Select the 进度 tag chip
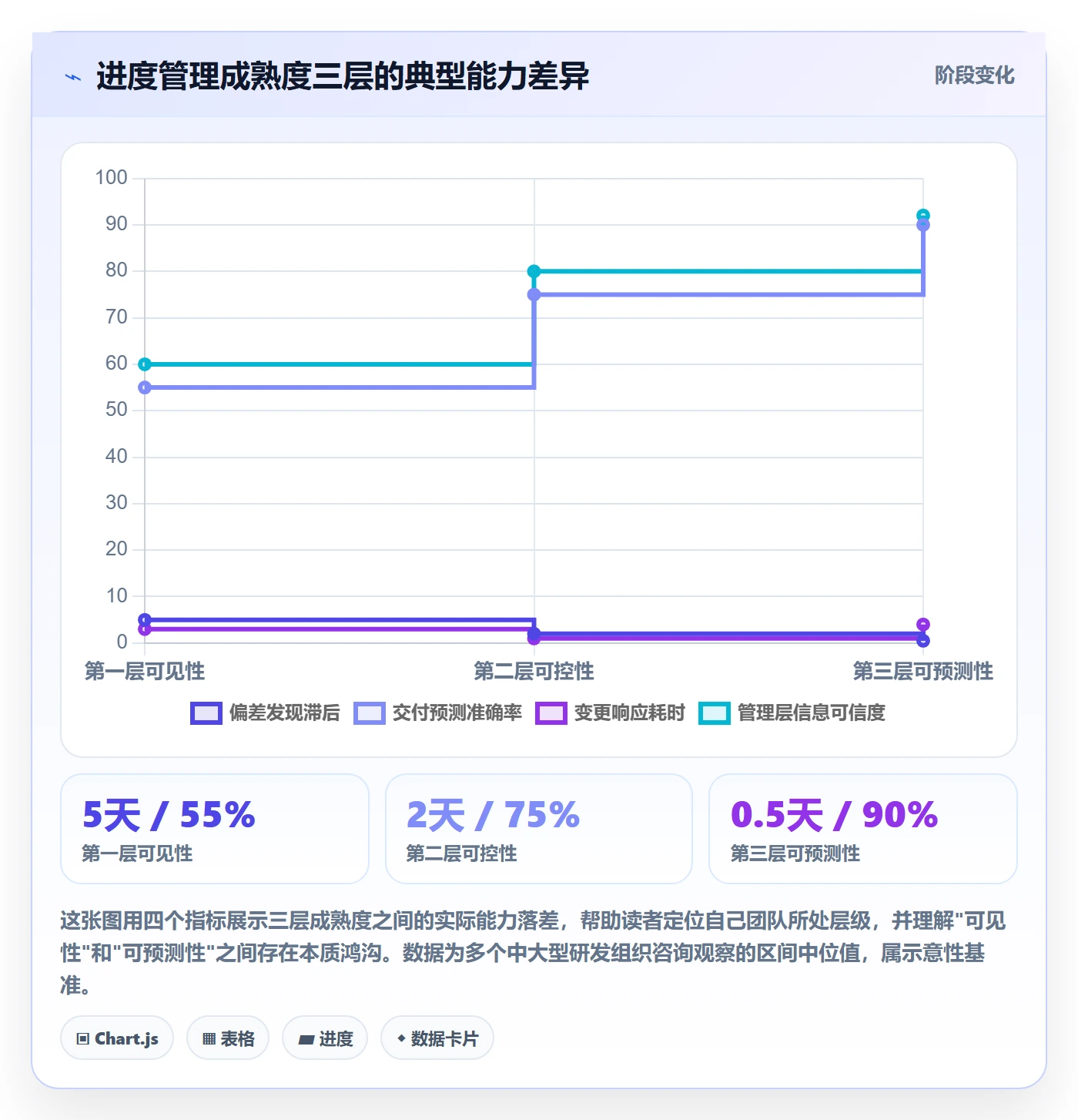 (x=325, y=1038)
